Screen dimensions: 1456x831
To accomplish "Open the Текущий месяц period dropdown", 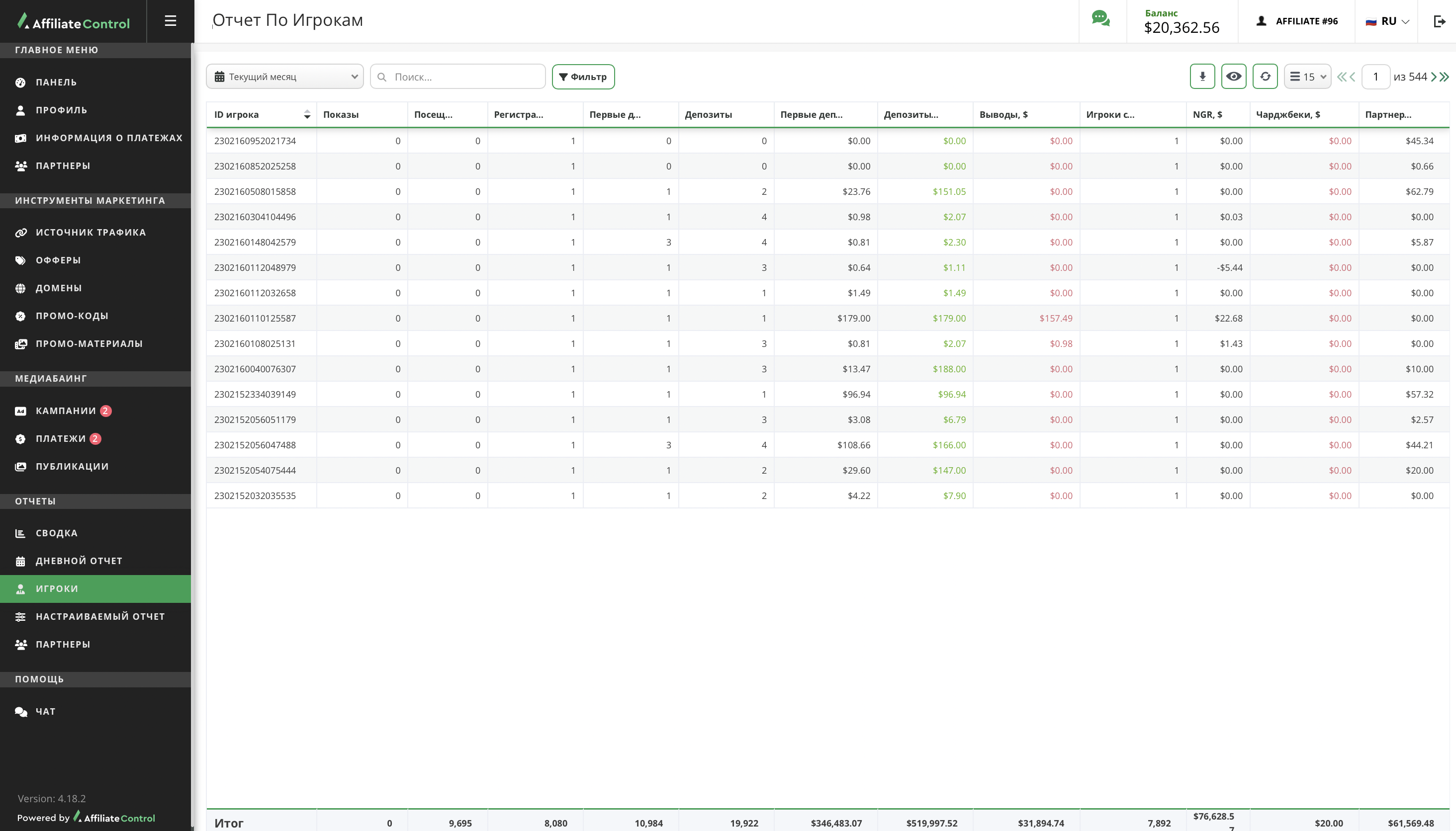I will (x=285, y=77).
